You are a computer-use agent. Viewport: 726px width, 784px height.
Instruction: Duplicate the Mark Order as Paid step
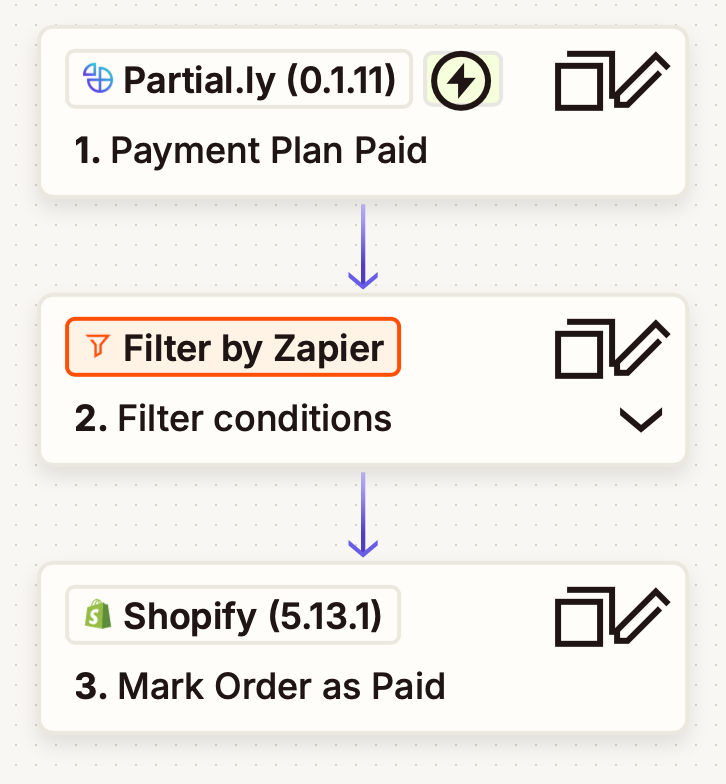[x=582, y=619]
